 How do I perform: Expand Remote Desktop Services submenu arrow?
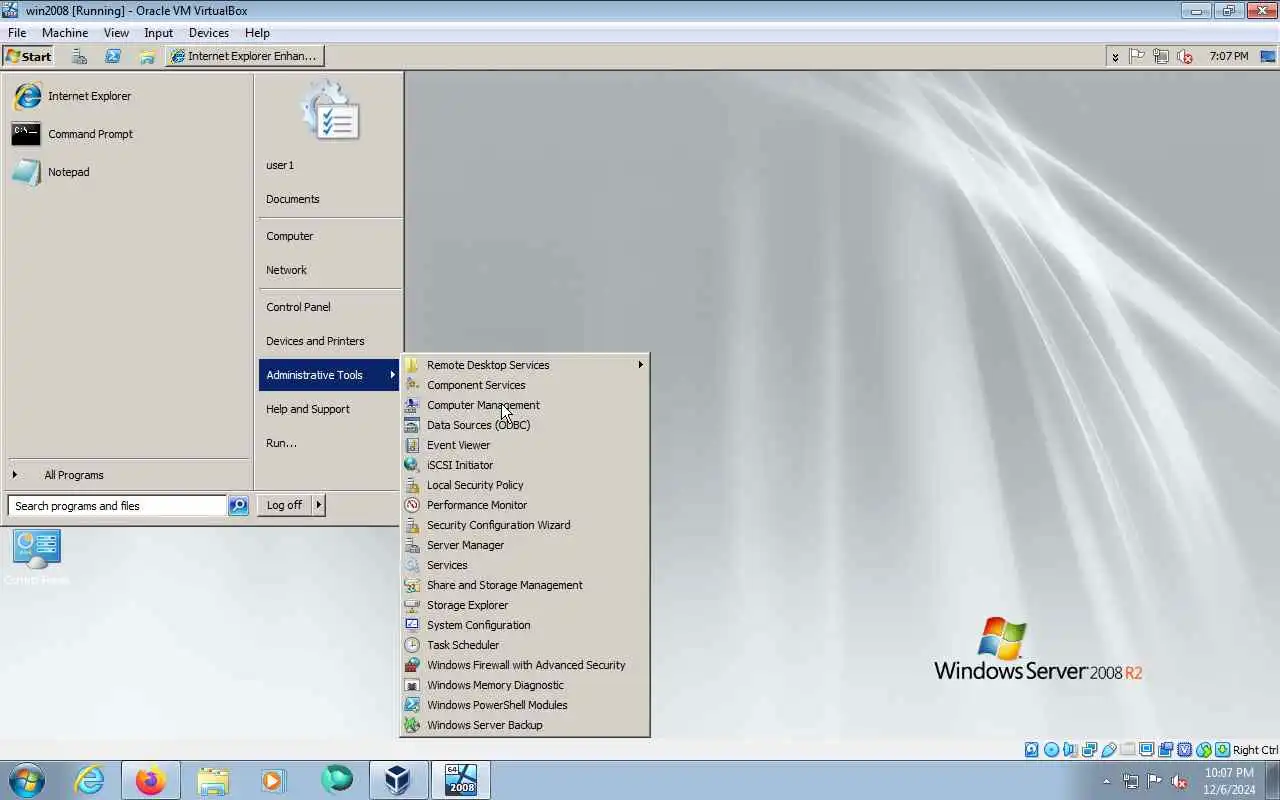pyautogui.click(x=640, y=365)
